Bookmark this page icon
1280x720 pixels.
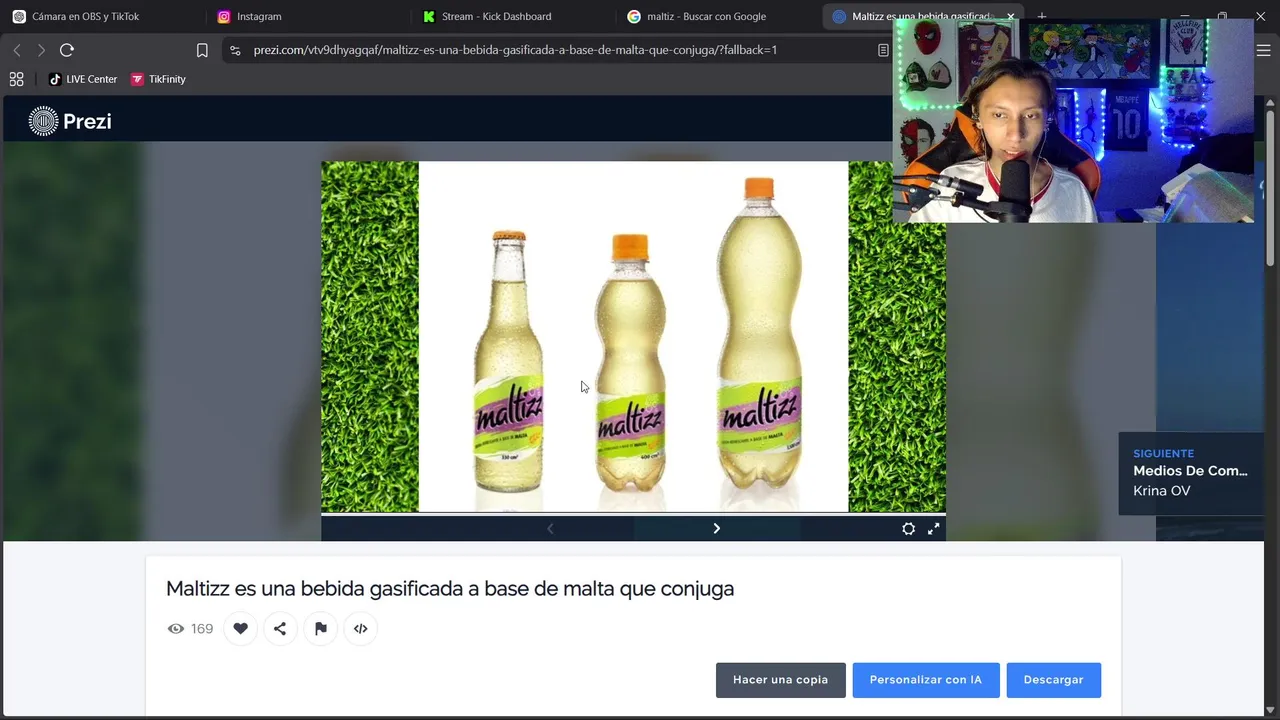pyautogui.click(x=202, y=50)
